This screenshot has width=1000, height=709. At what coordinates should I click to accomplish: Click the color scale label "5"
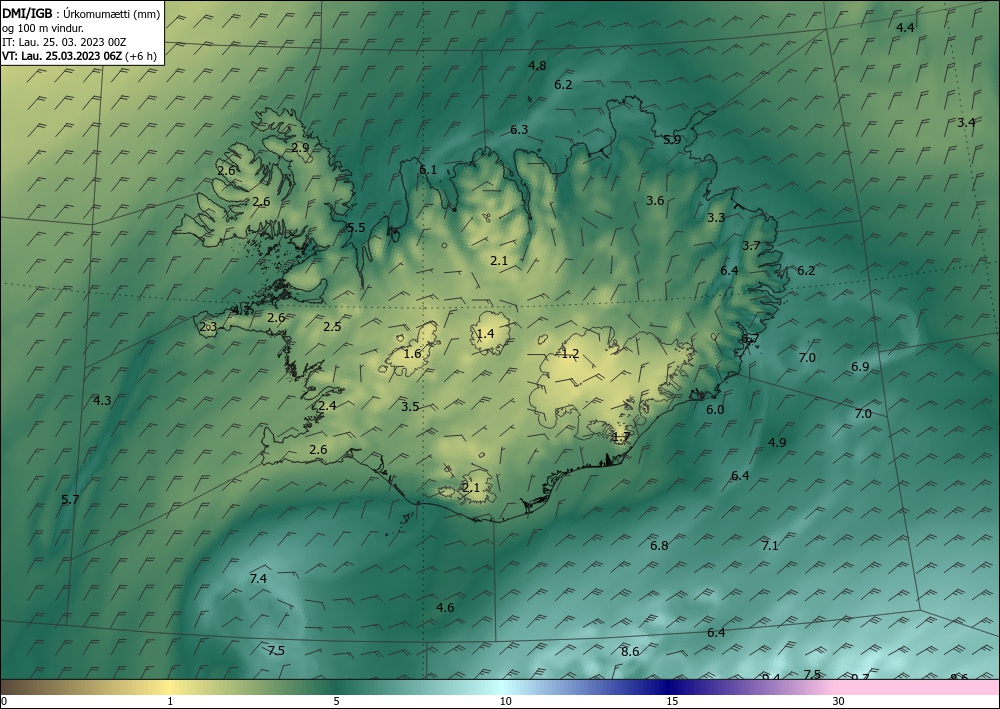(336, 701)
